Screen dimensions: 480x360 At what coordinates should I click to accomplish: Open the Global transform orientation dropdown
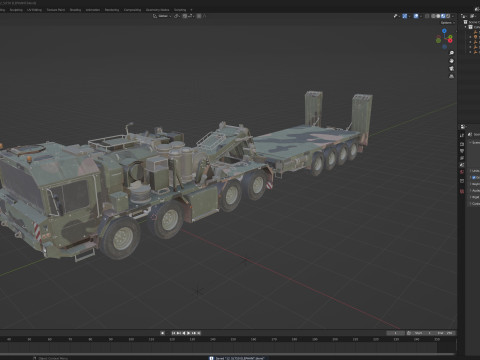[x=162, y=16]
